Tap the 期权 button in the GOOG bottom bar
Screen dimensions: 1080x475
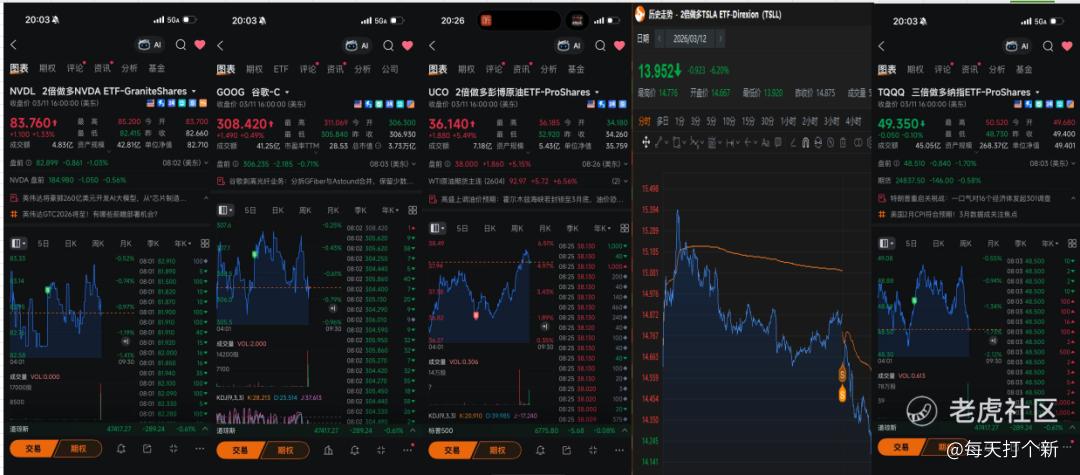(x=286, y=450)
